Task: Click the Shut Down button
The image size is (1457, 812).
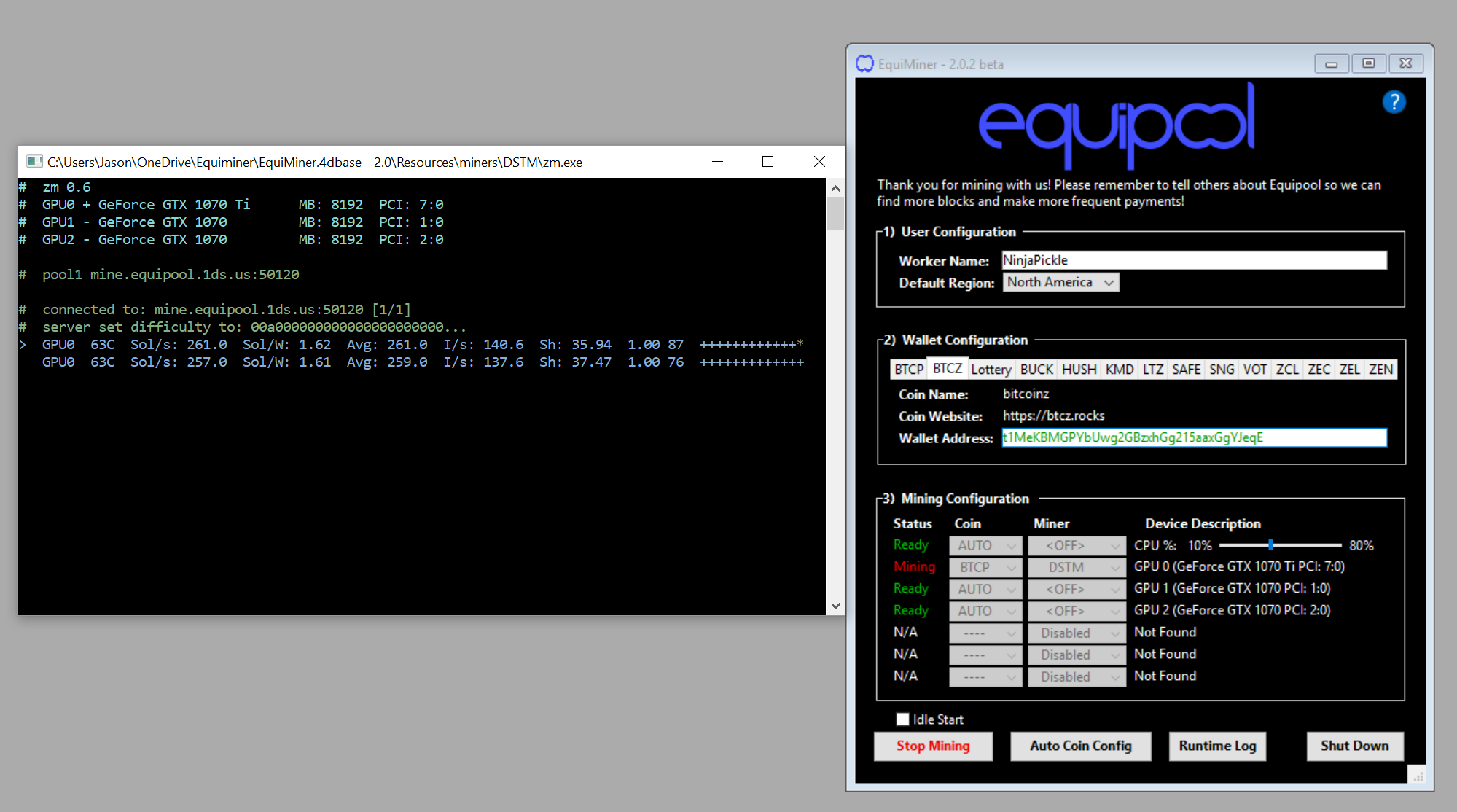Action: click(x=1355, y=746)
